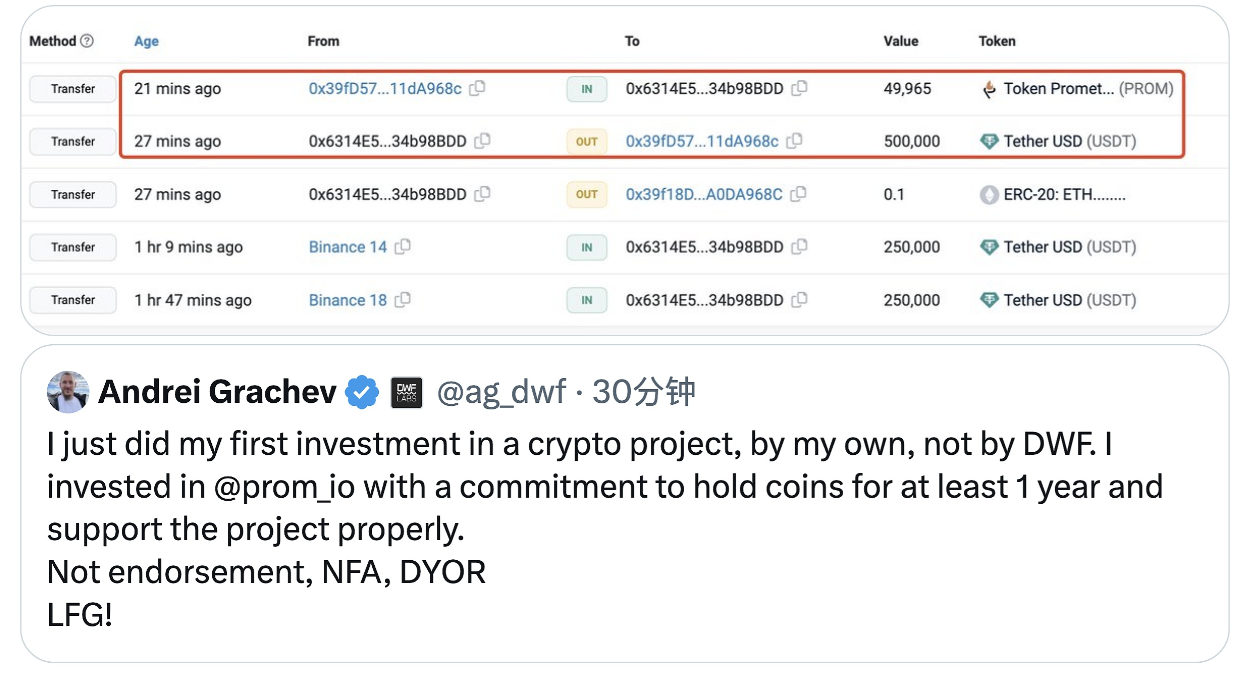Image resolution: width=1241 pixels, height=685 pixels.
Task: Copy From address in 500,000 USDT row
Action: [x=482, y=141]
